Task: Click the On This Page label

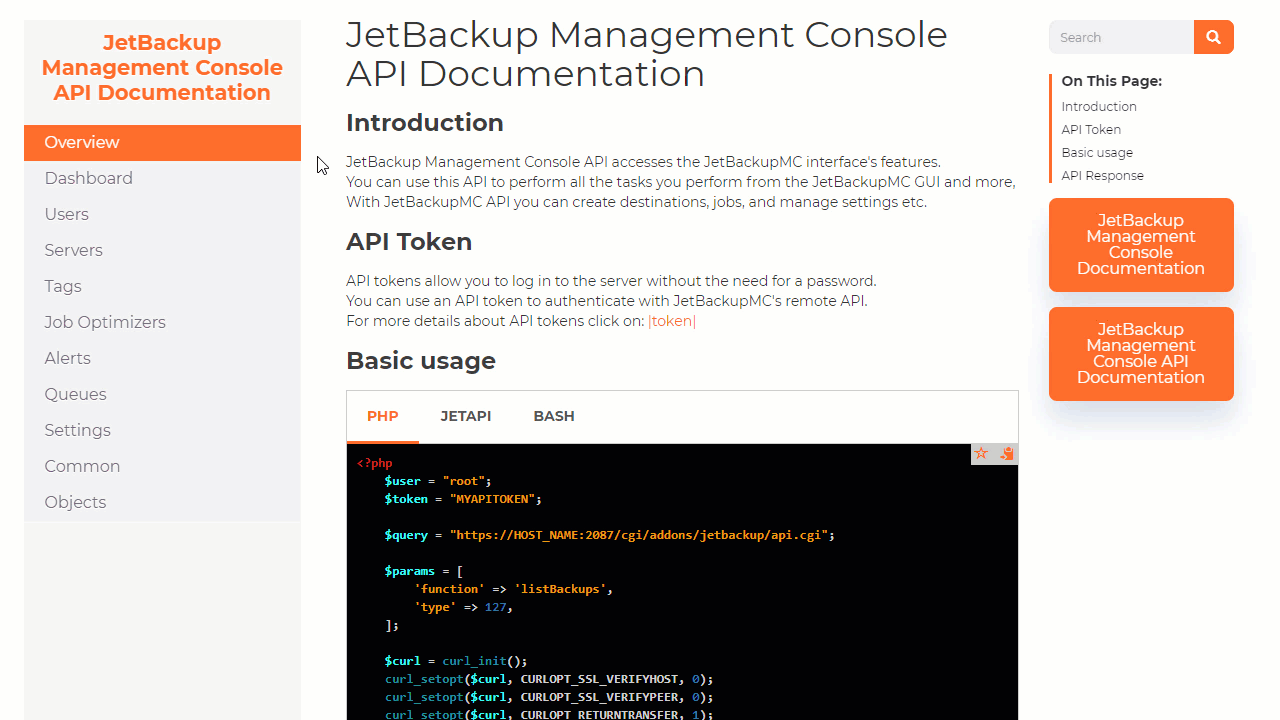Action: [1112, 81]
